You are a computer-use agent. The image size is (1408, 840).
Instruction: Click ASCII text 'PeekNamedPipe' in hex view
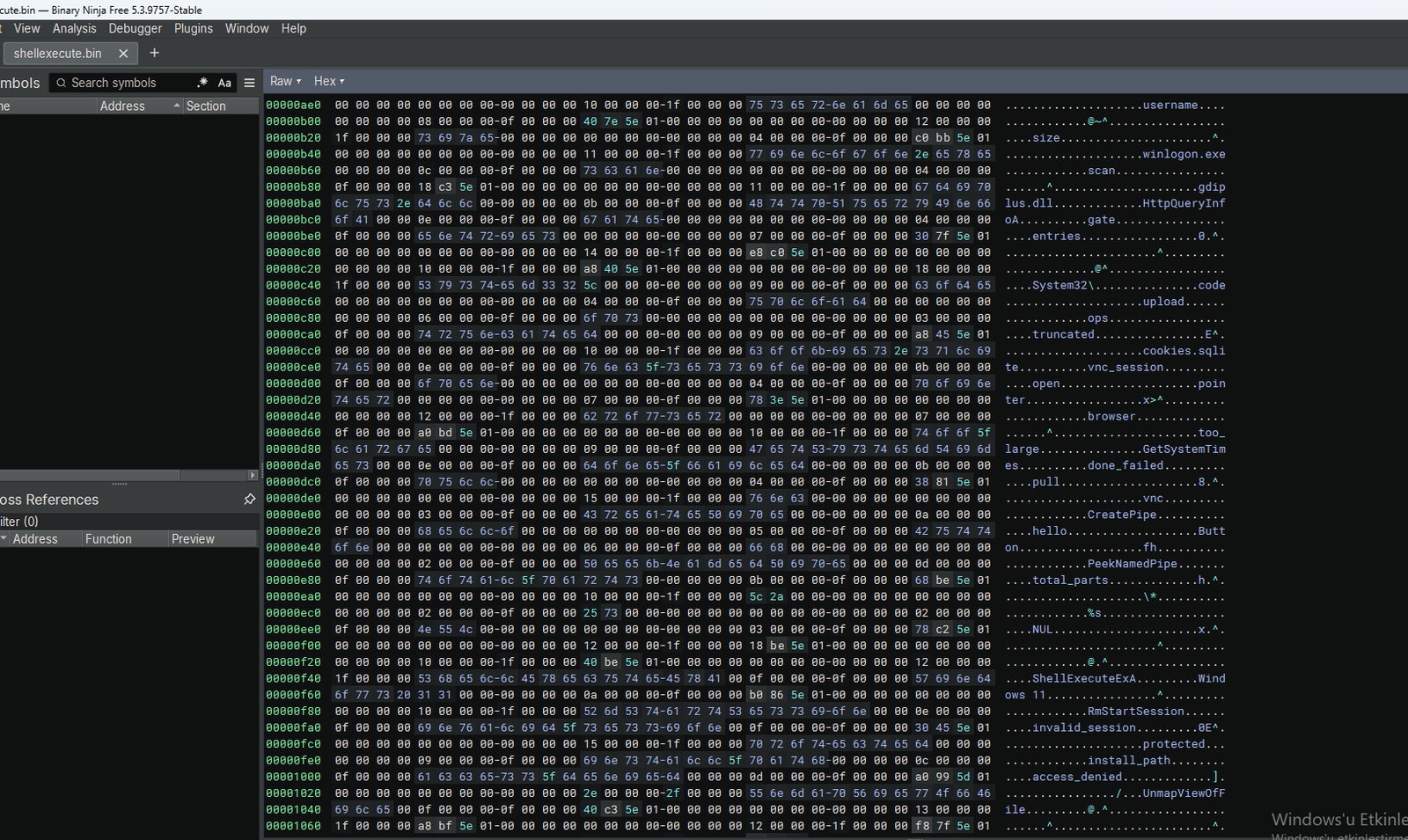point(1133,564)
